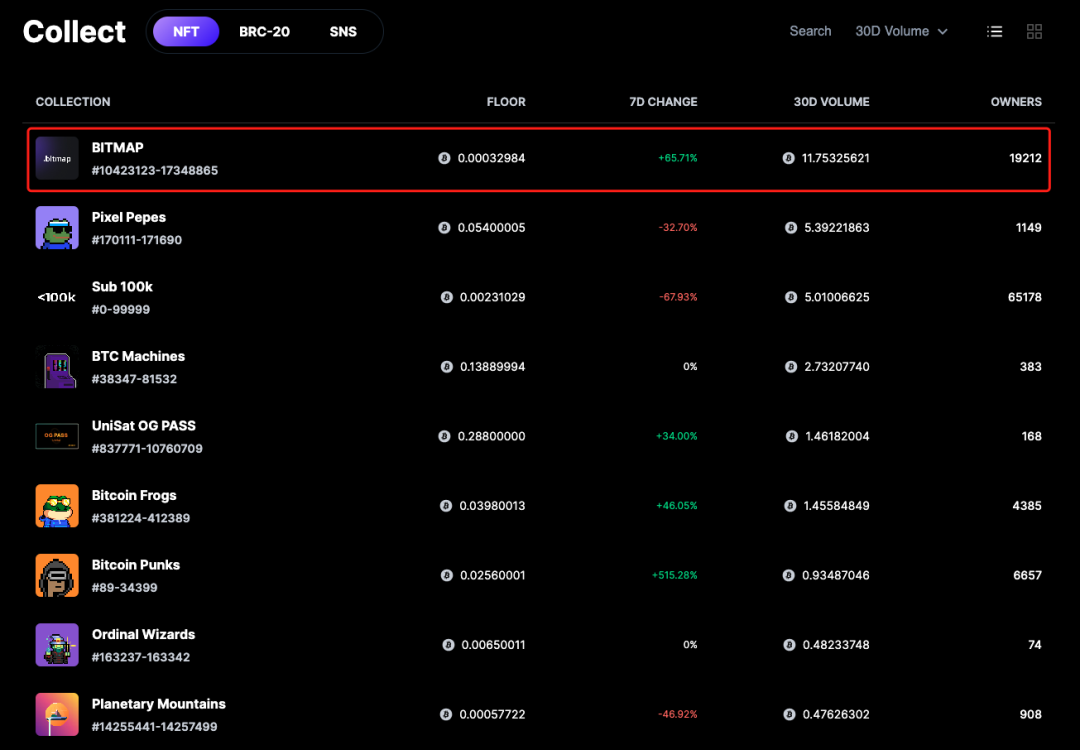1080x750 pixels.
Task: Open the Pixel Pepes collection thumbnail
Action: click(57, 228)
